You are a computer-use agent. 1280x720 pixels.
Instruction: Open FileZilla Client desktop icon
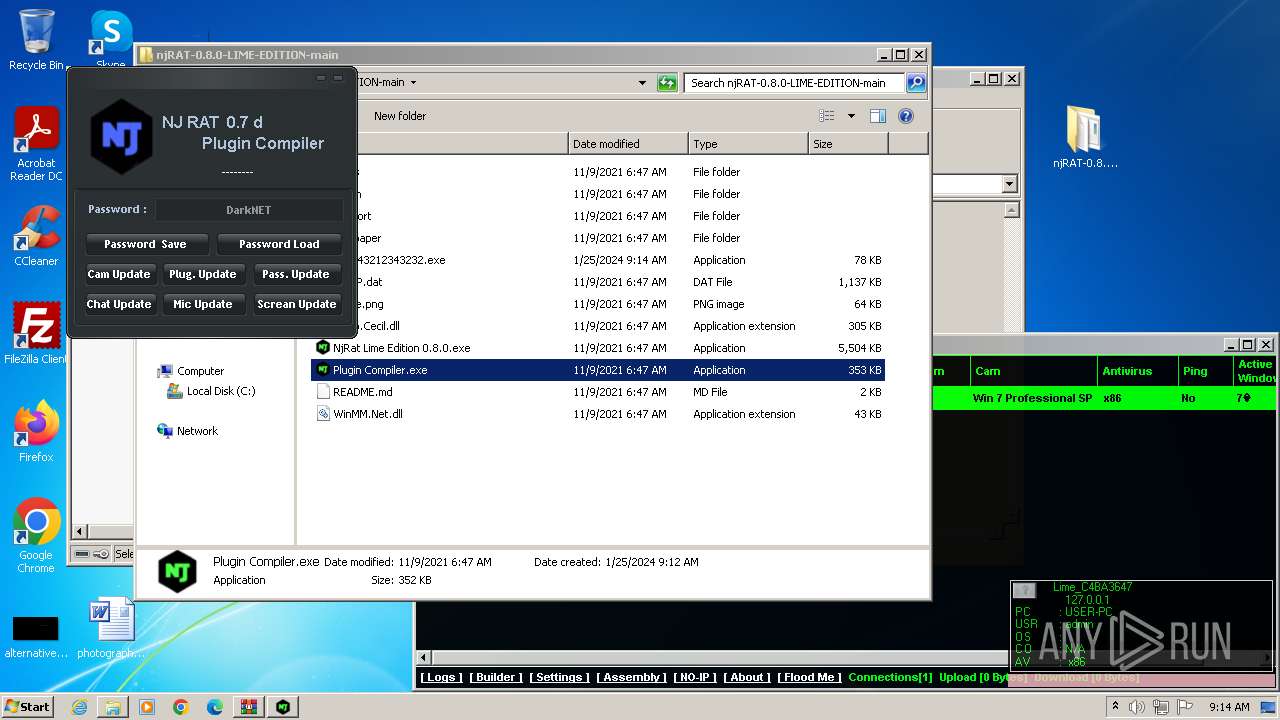click(x=36, y=334)
